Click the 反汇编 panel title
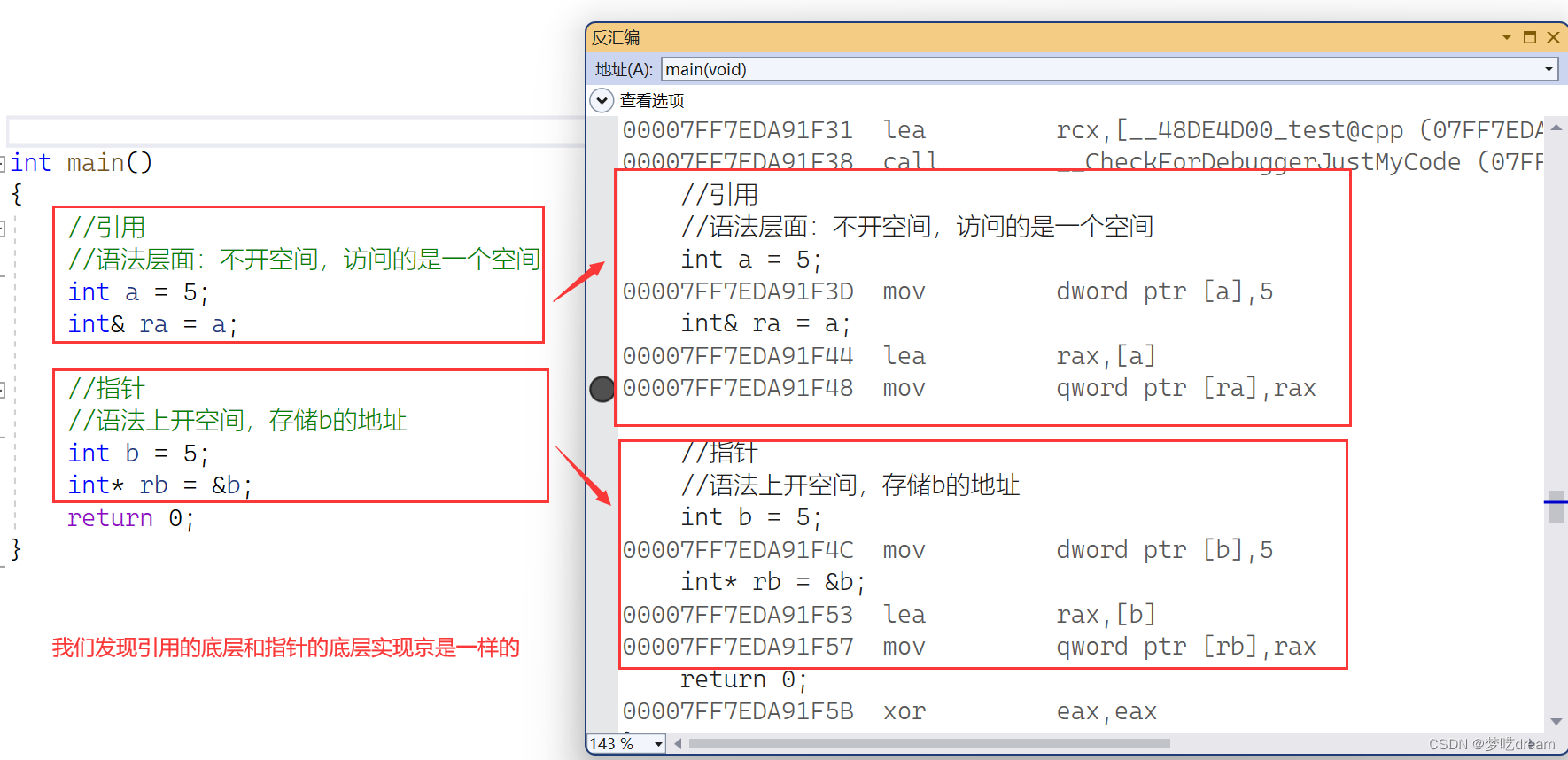Image resolution: width=1568 pixels, height=760 pixels. (616, 37)
